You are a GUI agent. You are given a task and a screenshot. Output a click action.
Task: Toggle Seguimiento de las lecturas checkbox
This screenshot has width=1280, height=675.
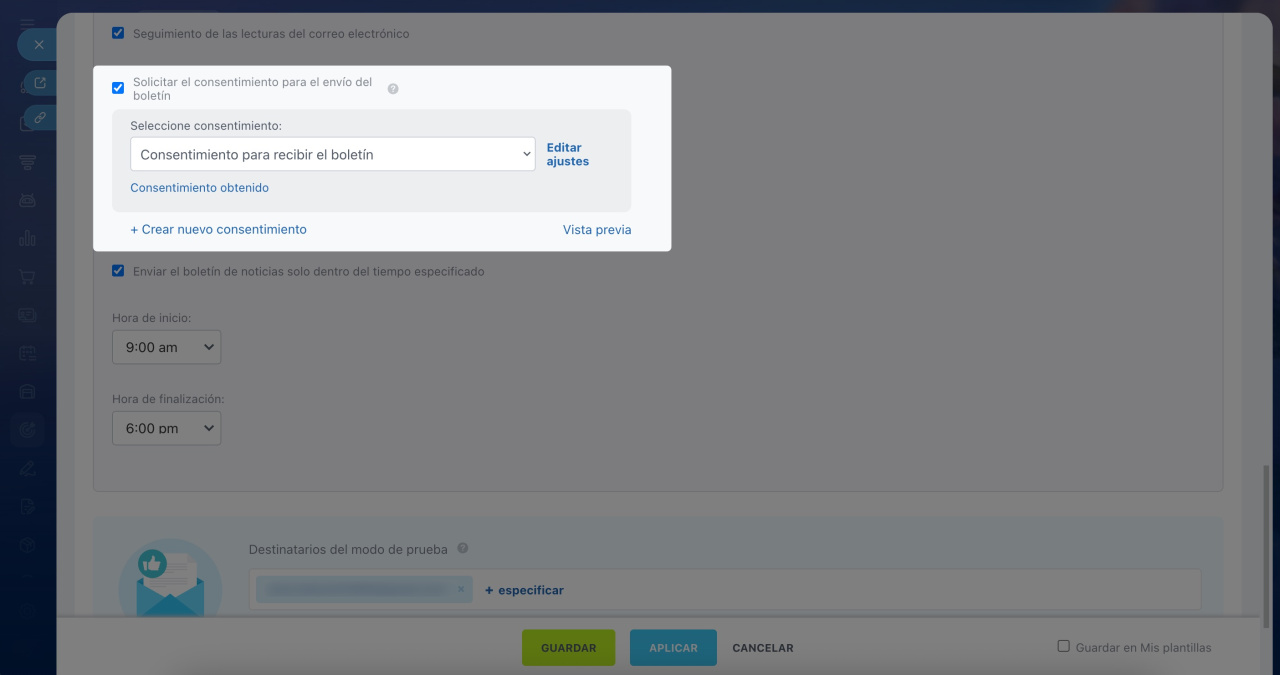(x=118, y=33)
